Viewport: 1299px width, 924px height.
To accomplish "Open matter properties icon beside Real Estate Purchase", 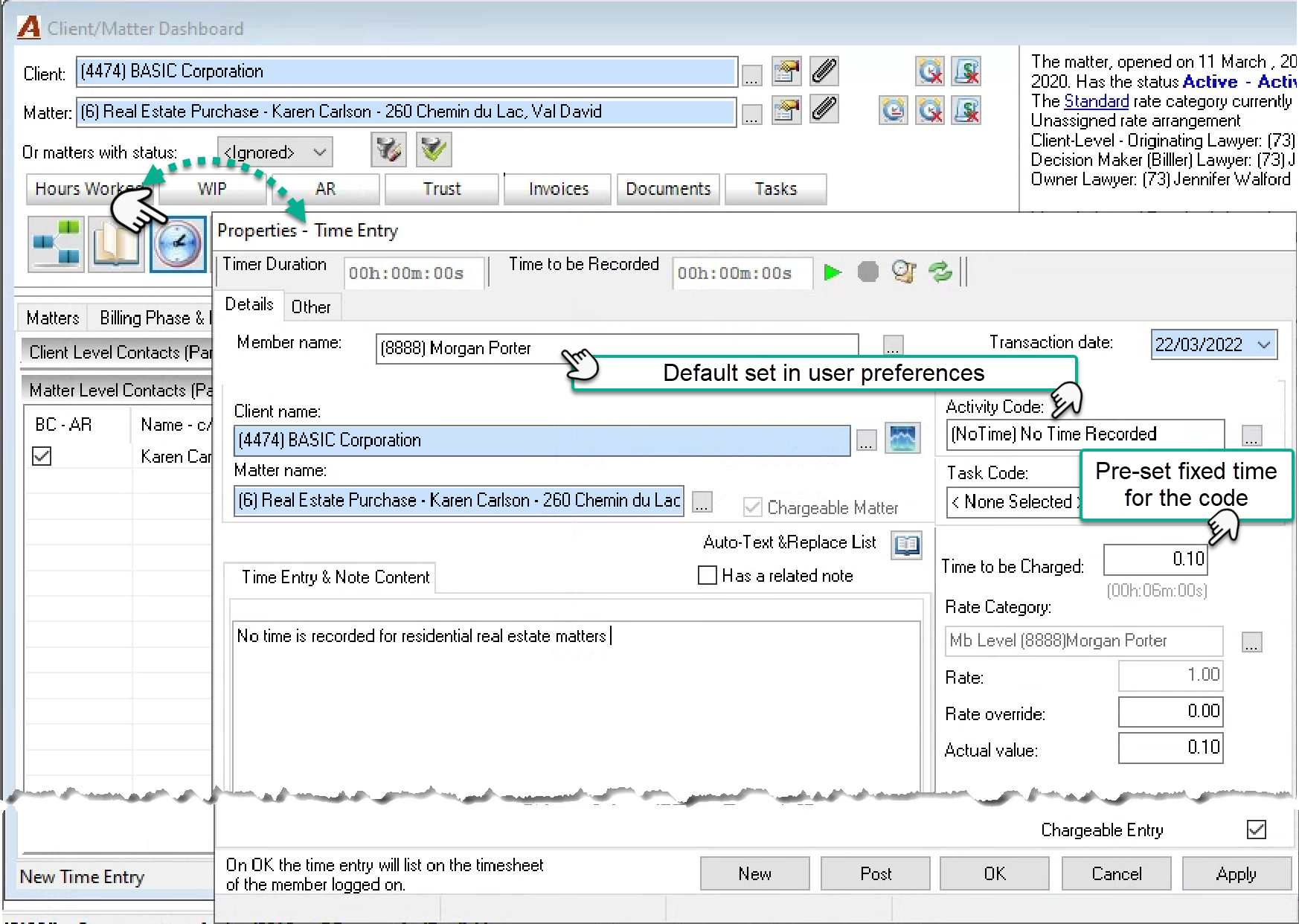I will (786, 109).
